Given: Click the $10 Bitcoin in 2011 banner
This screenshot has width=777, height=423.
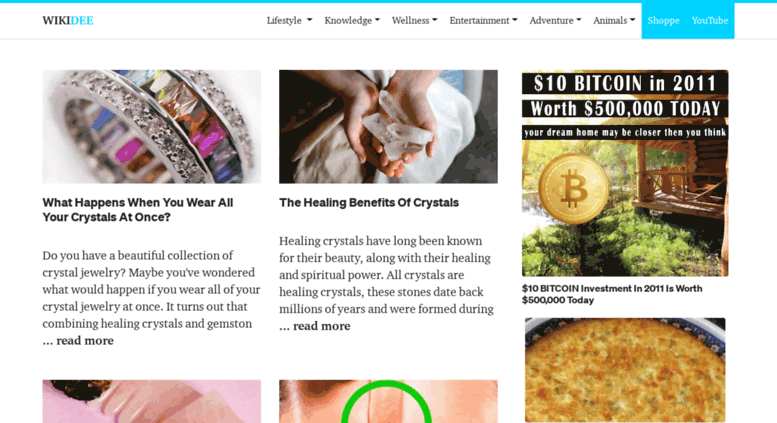Looking at the screenshot, I should click(625, 173).
